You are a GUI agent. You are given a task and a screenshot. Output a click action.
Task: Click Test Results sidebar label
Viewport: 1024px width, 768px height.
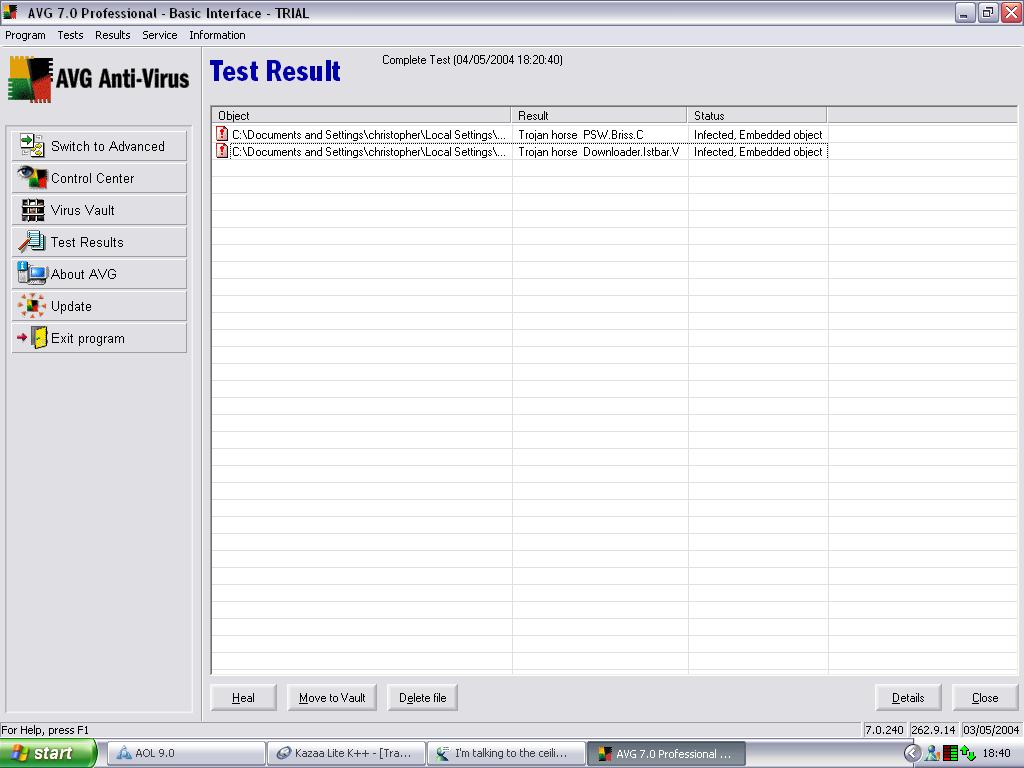tap(87, 242)
